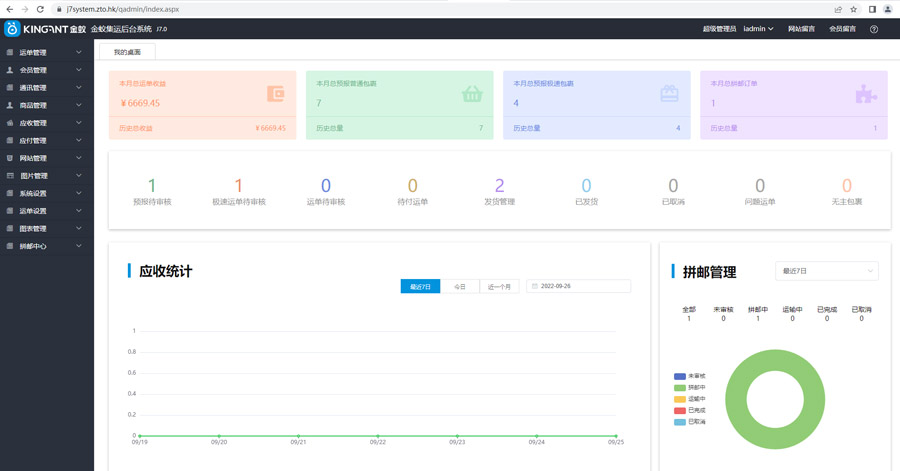The width and height of the screenshot is (900, 471).
Task: Expand 运单管理 sidebar menu
Action: click(x=45, y=53)
